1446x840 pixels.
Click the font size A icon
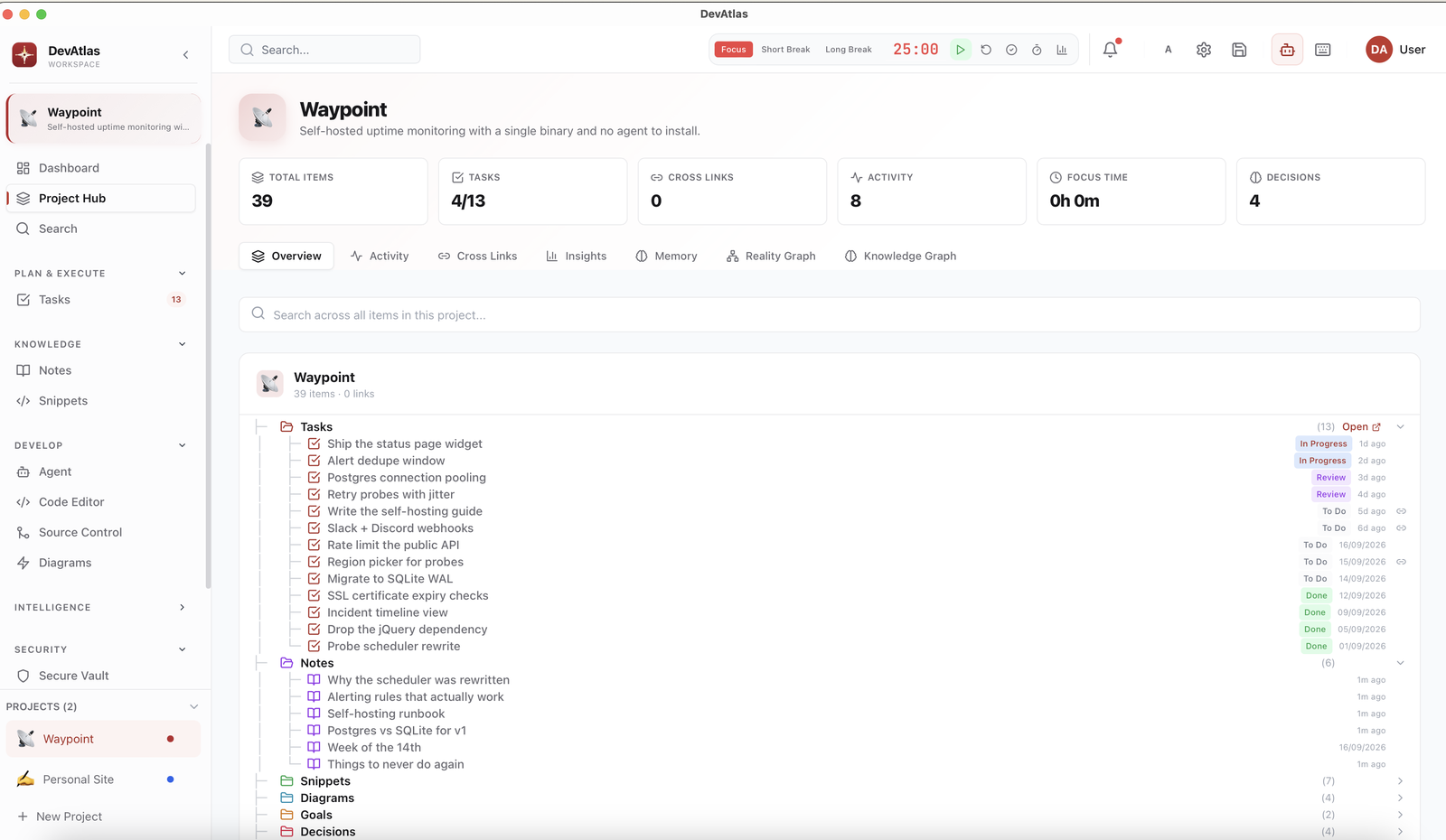[1168, 50]
